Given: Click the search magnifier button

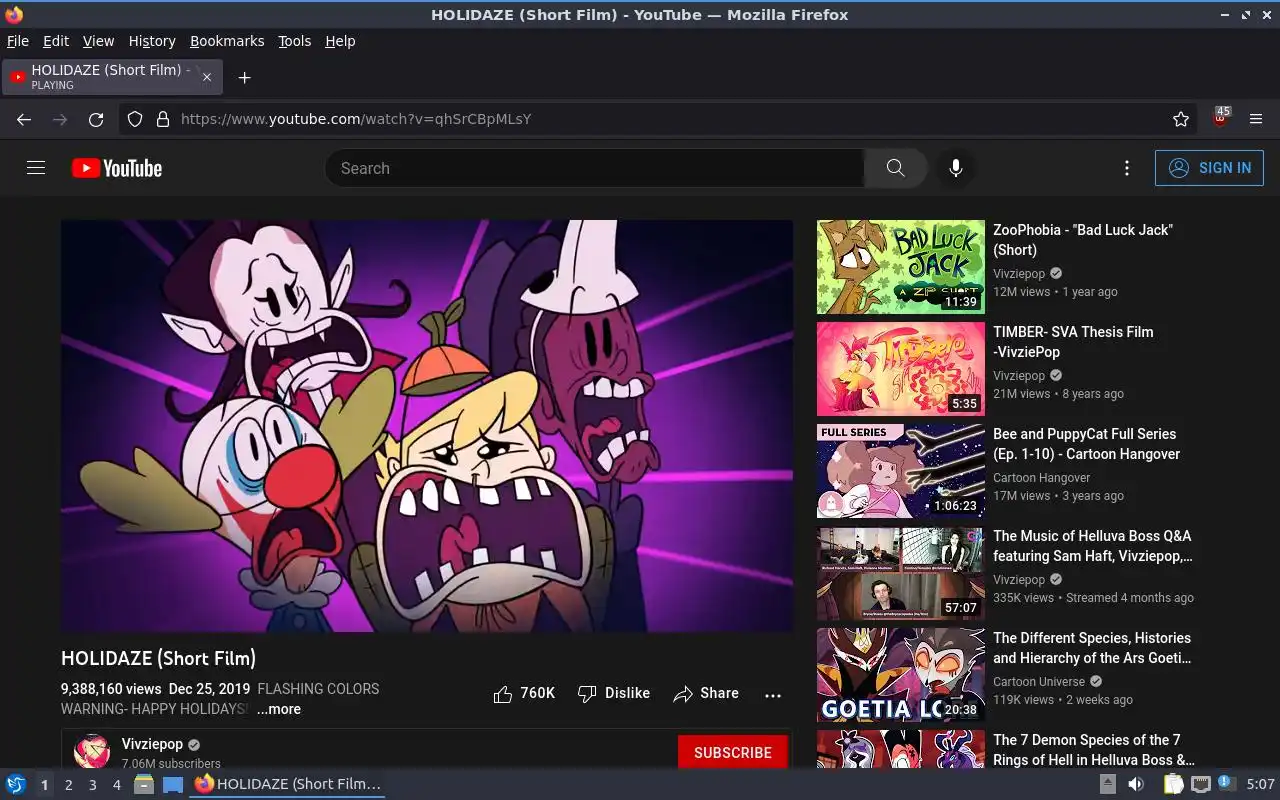Looking at the screenshot, I should 895,168.
